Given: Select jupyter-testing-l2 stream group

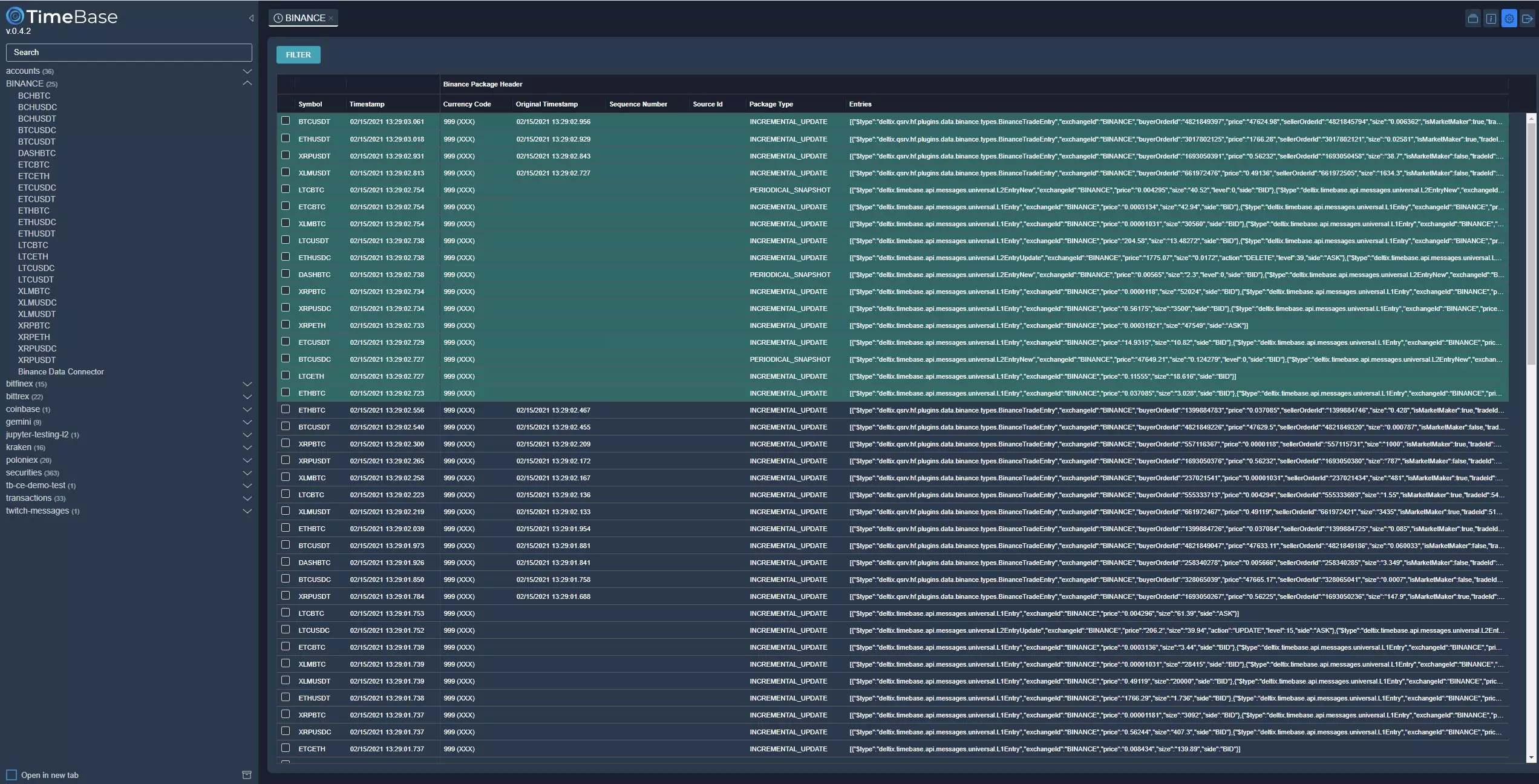Looking at the screenshot, I should pyautogui.click(x=42, y=434).
